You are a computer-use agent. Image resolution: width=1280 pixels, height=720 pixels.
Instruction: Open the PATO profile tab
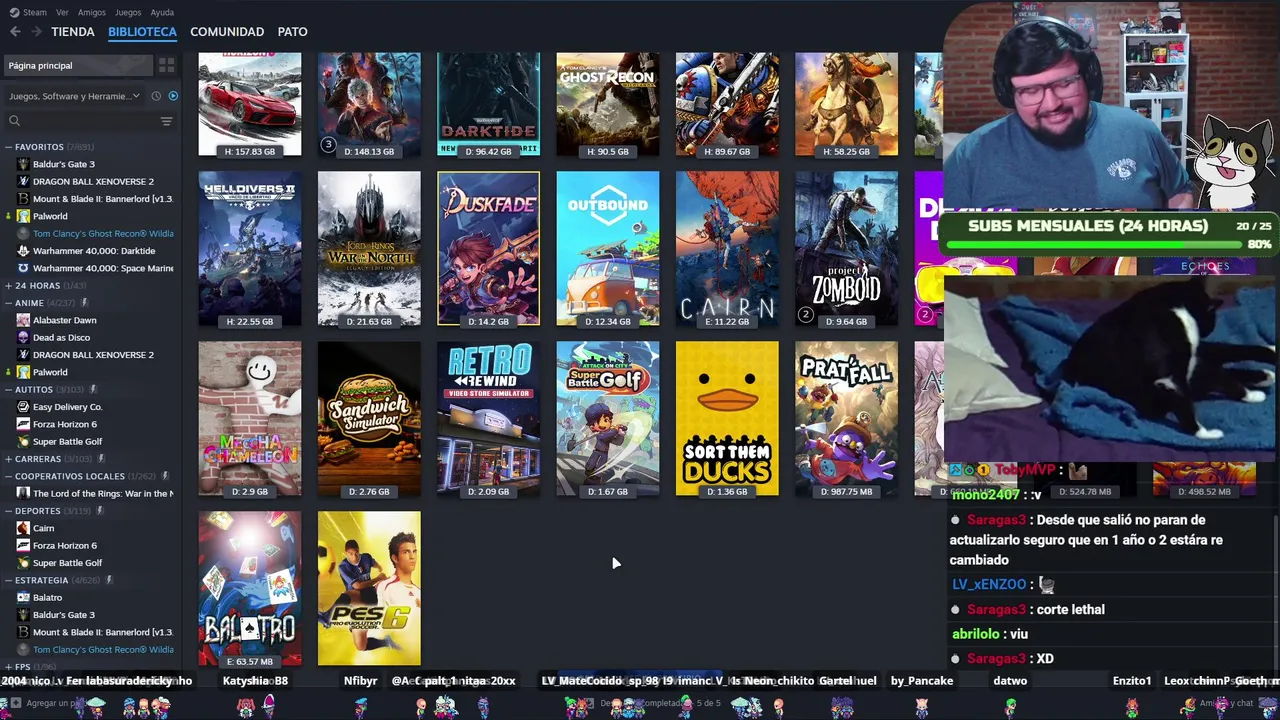(292, 32)
